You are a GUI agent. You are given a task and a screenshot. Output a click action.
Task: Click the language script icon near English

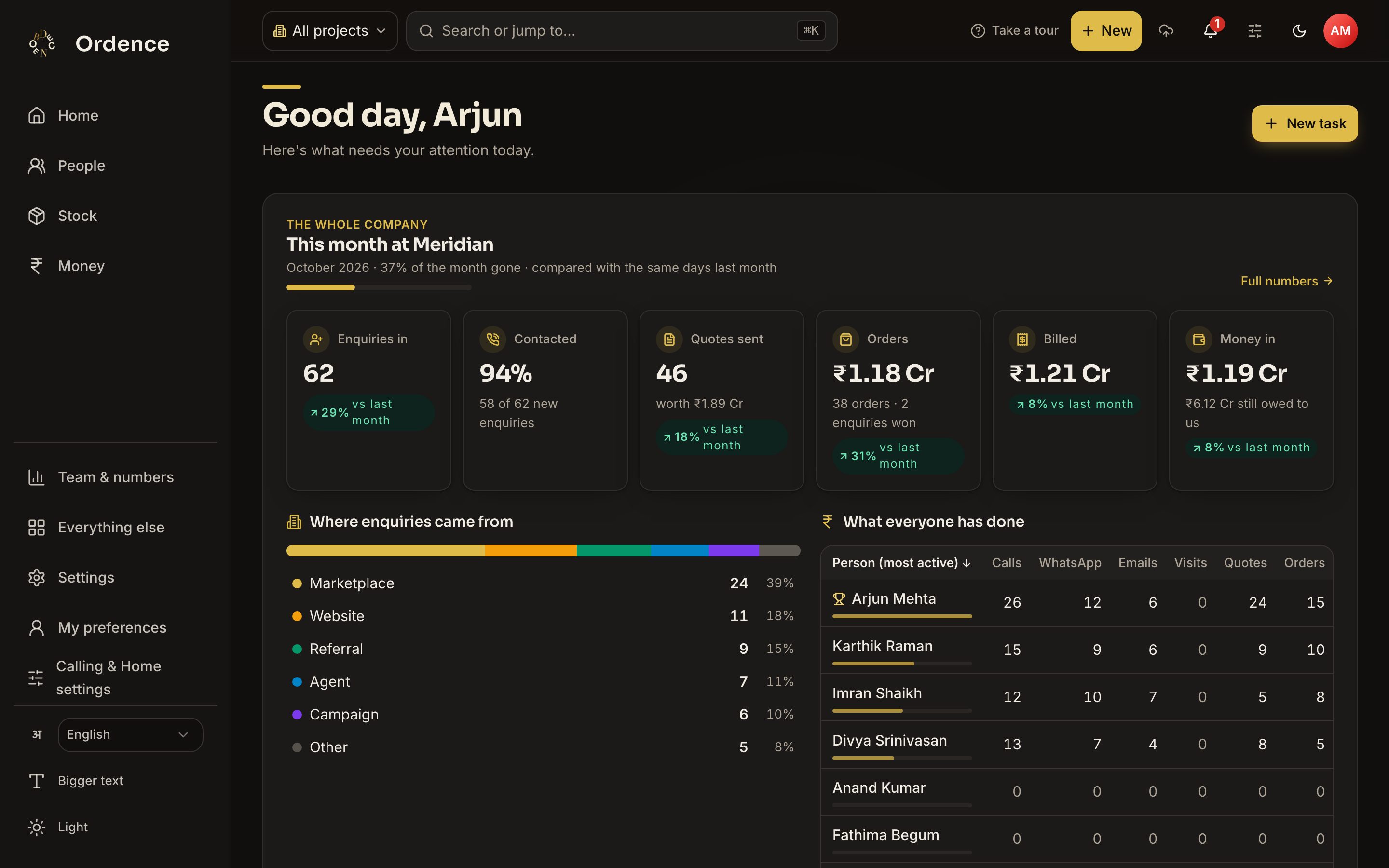(37, 734)
